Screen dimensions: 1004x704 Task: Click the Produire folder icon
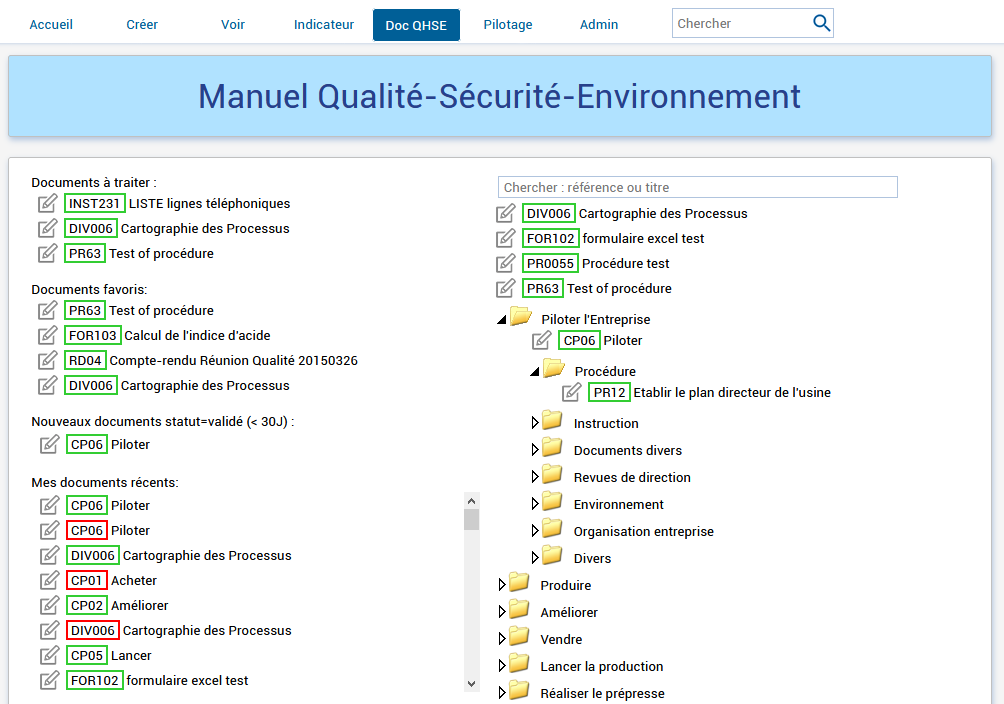click(519, 582)
